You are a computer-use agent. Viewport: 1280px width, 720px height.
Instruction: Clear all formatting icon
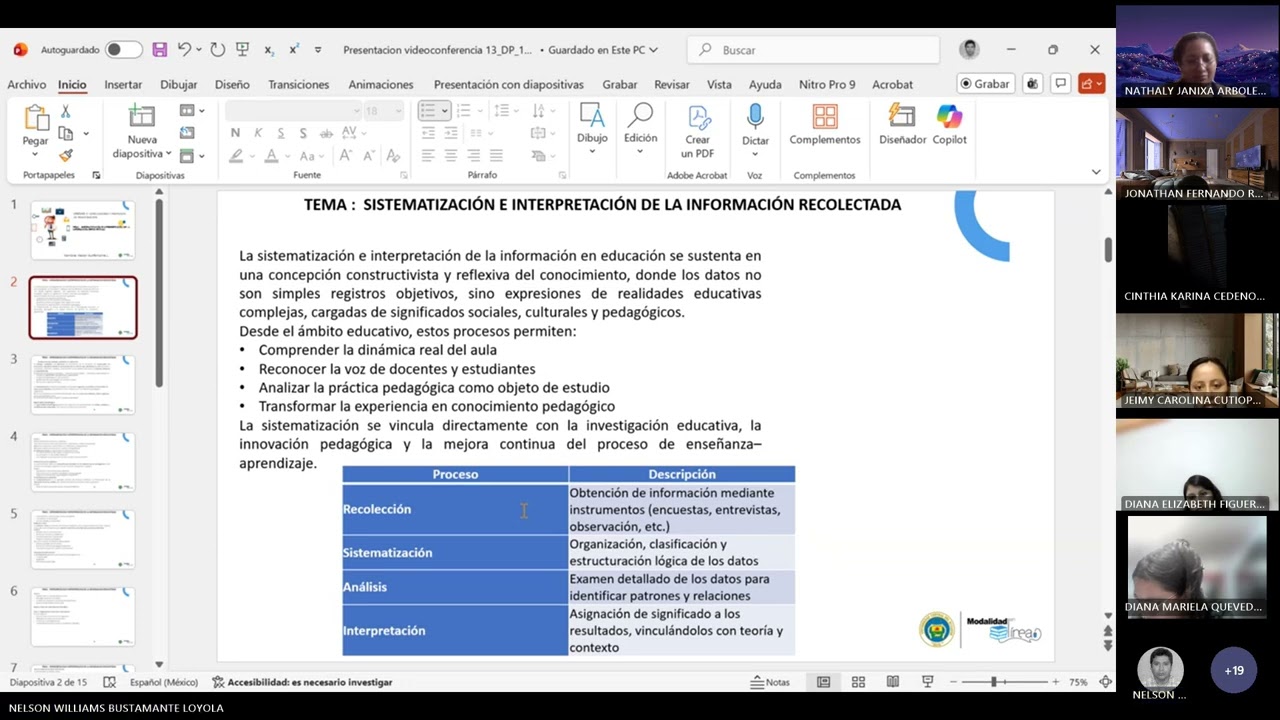coord(393,156)
